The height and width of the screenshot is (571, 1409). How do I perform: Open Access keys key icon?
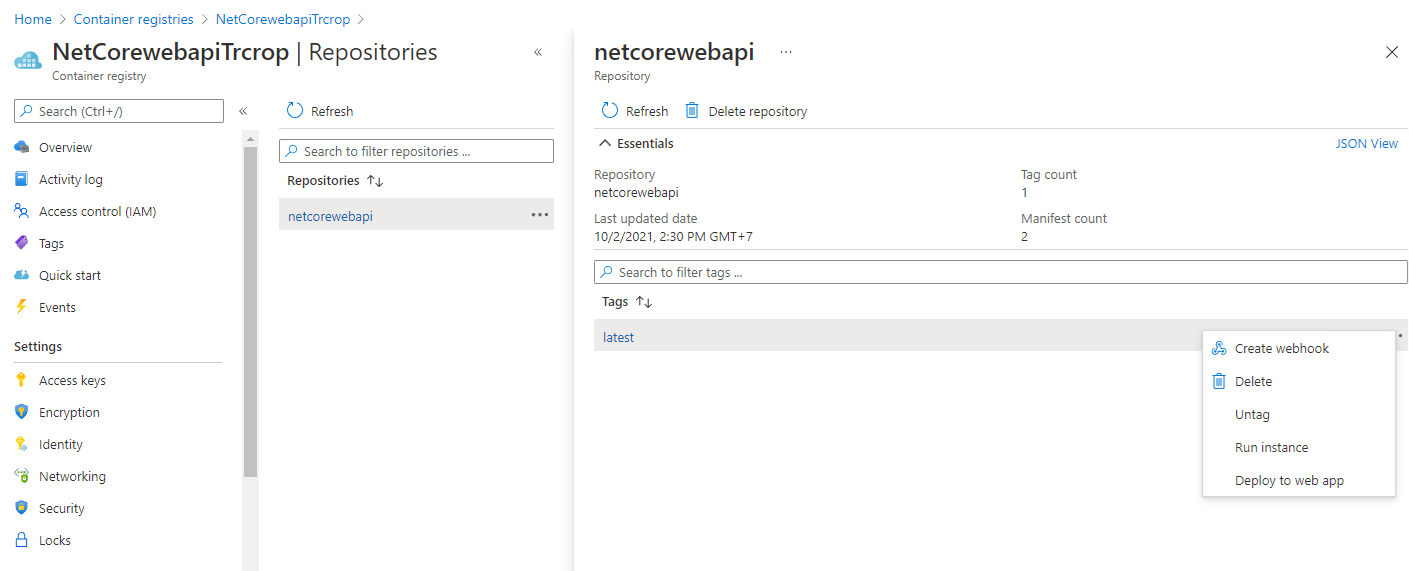22,380
